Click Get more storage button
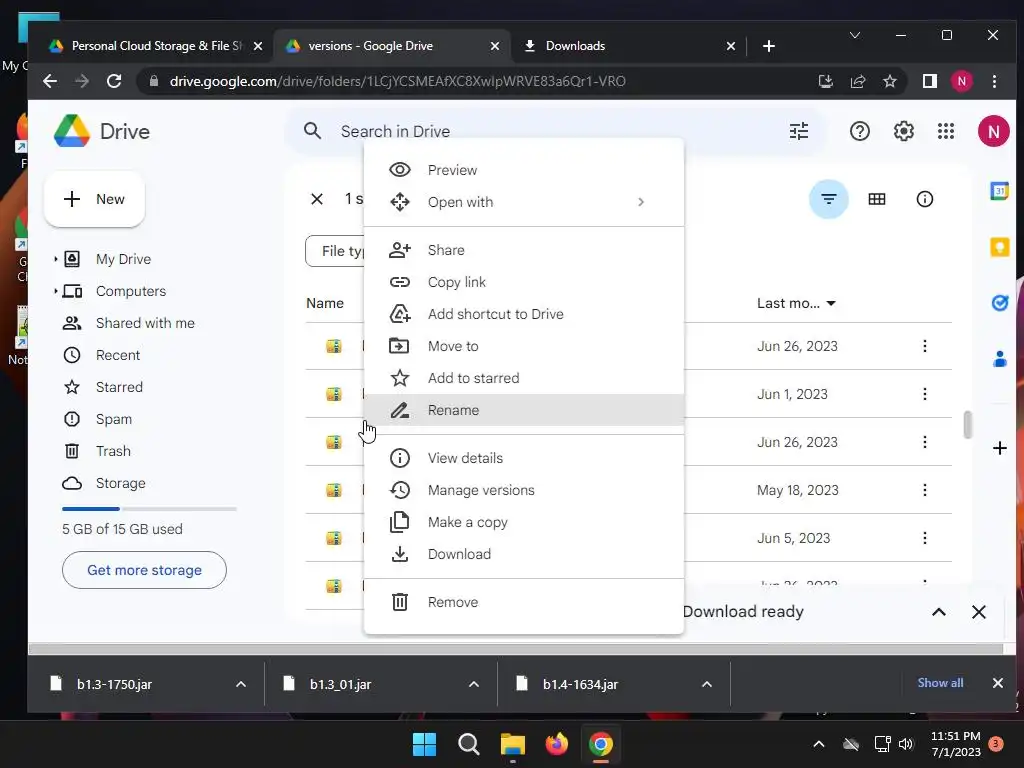1024x768 pixels. [x=144, y=570]
